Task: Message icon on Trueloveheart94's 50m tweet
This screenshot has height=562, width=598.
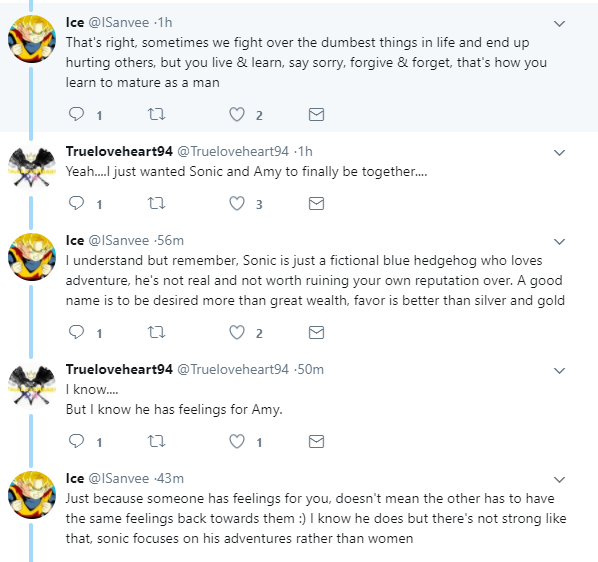Action: coord(316,442)
